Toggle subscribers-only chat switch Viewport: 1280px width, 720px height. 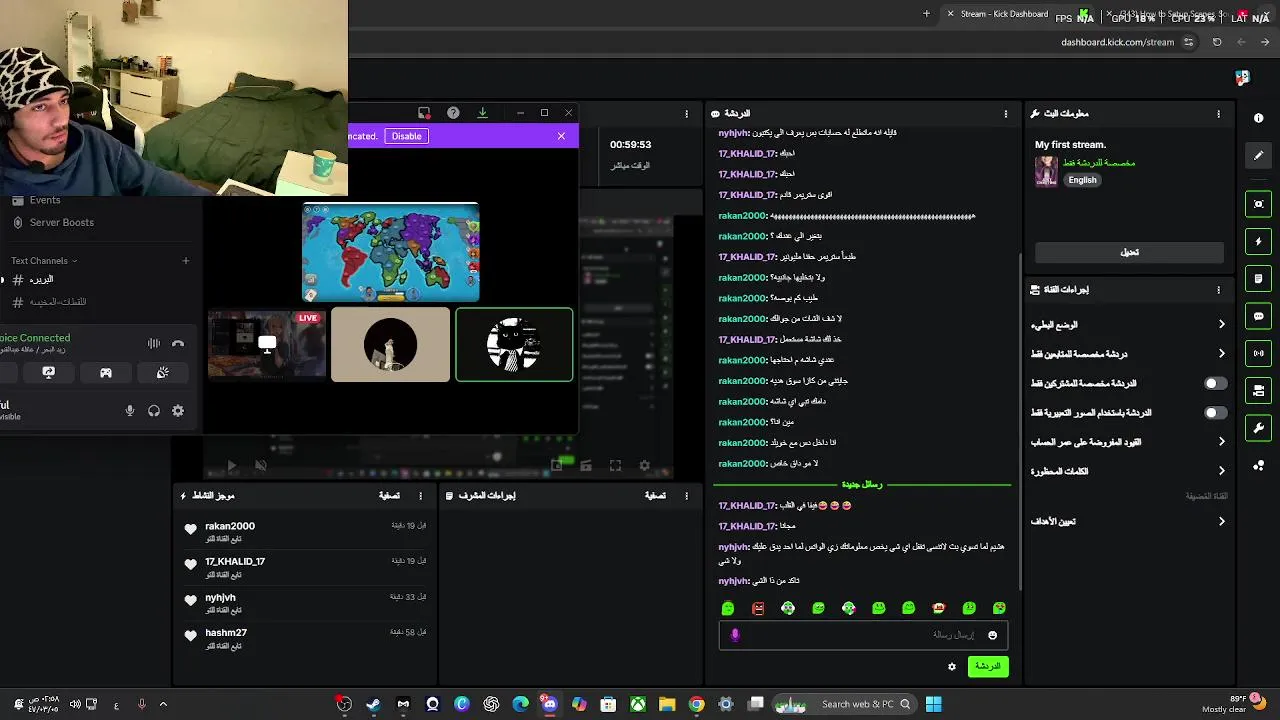pos(1214,383)
